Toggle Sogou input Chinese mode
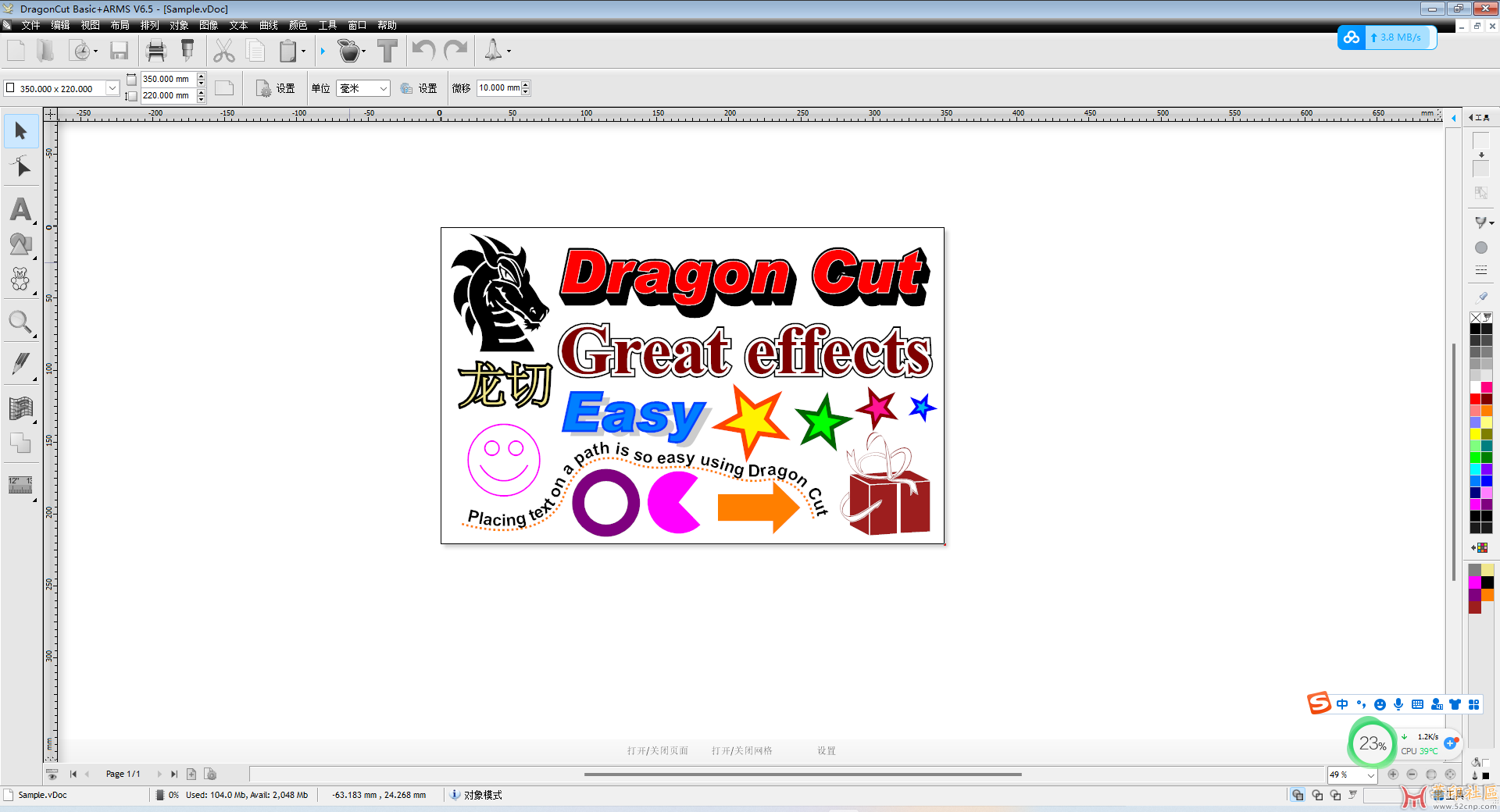 (1342, 704)
